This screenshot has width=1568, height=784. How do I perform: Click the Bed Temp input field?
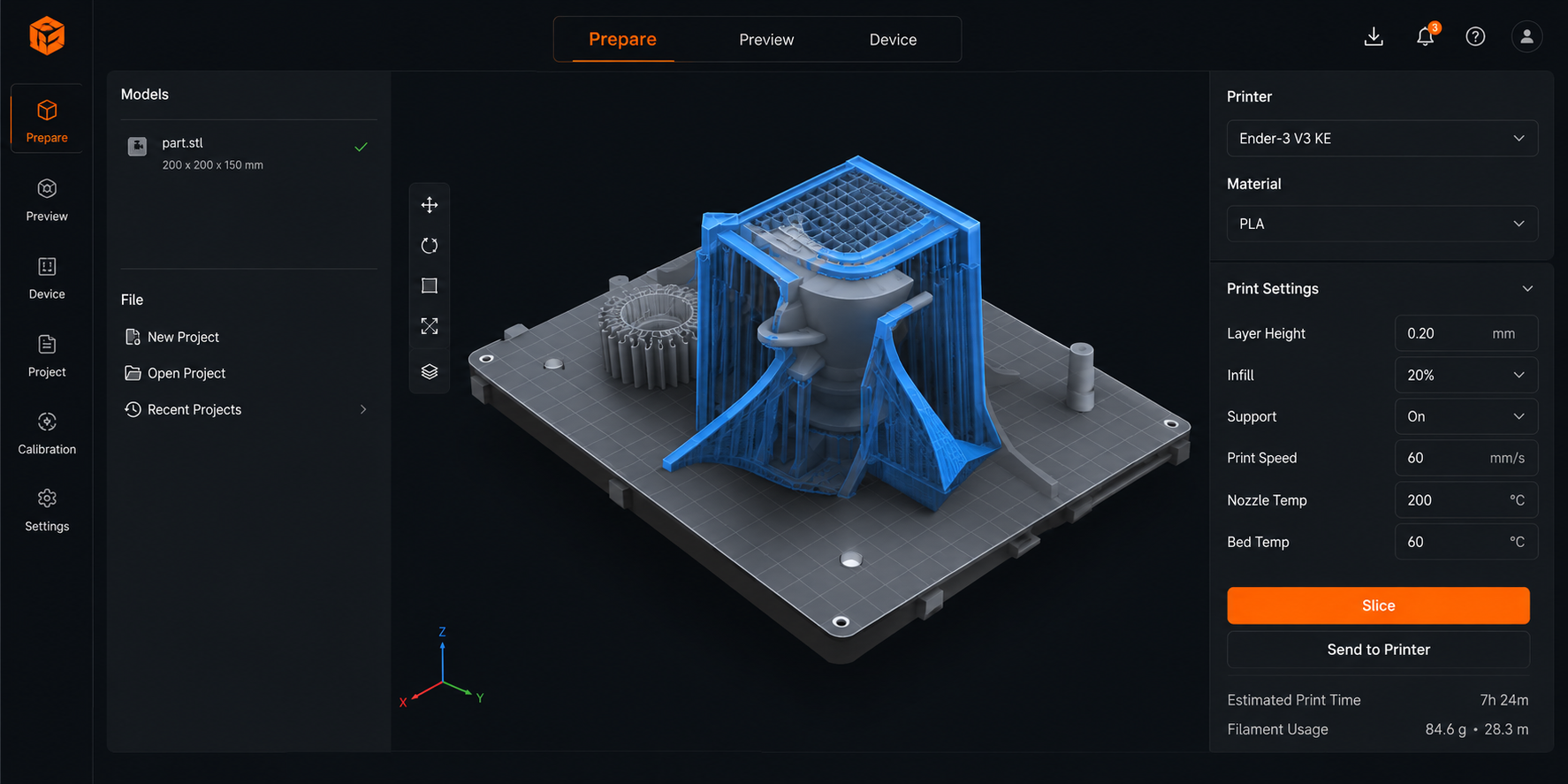(x=1465, y=542)
